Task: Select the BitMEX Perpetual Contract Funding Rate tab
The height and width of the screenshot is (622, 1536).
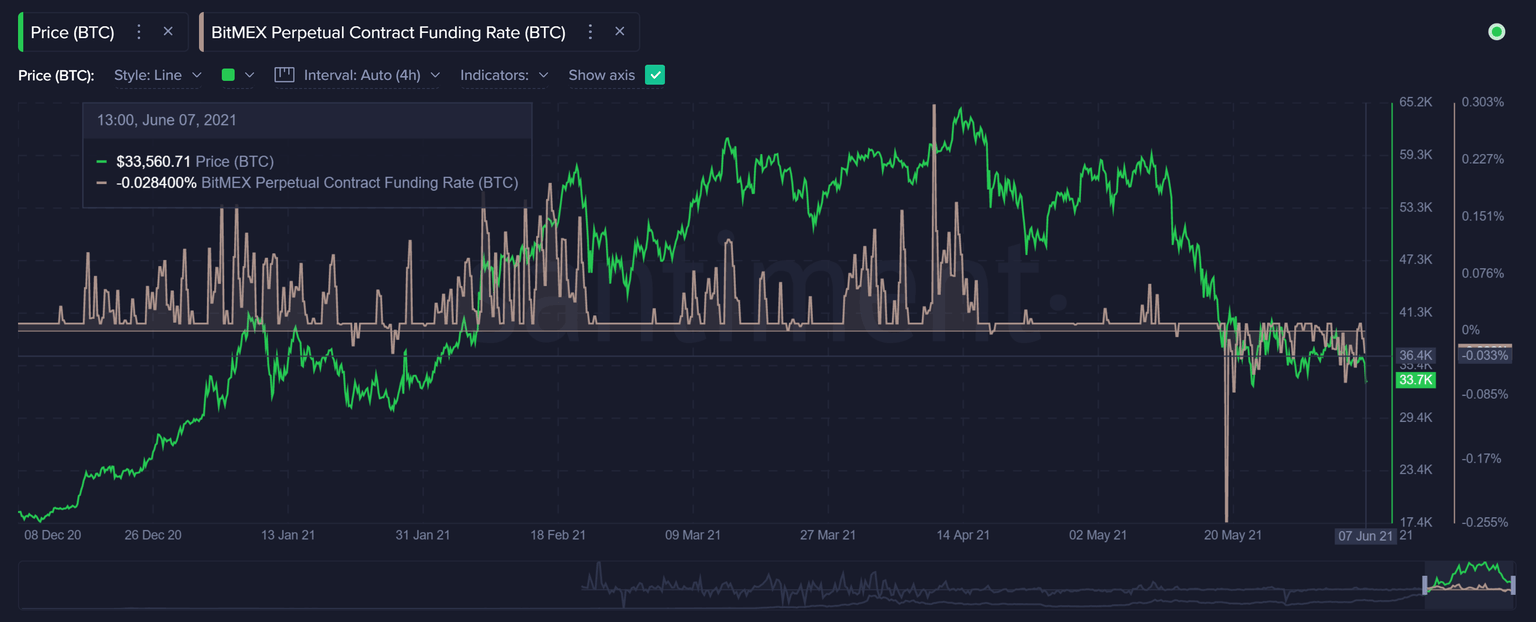Action: point(390,31)
